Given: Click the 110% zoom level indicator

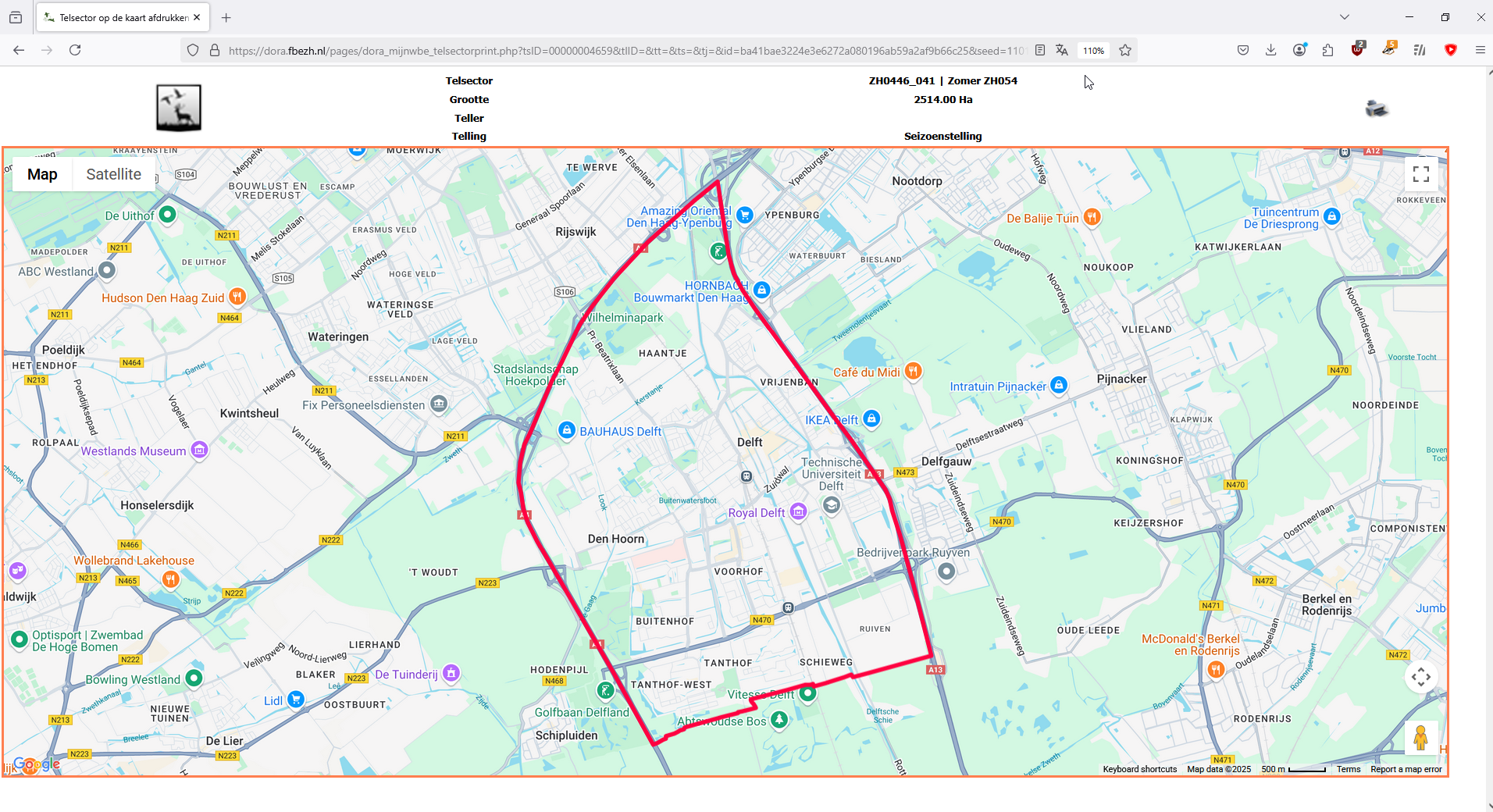Looking at the screenshot, I should point(1093,51).
